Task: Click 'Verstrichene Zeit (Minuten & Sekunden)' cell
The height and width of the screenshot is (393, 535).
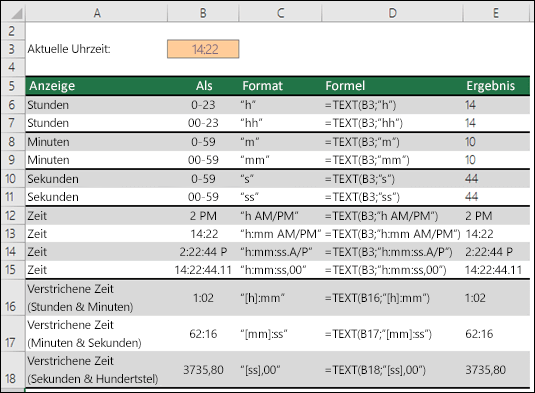Action: pos(97,334)
